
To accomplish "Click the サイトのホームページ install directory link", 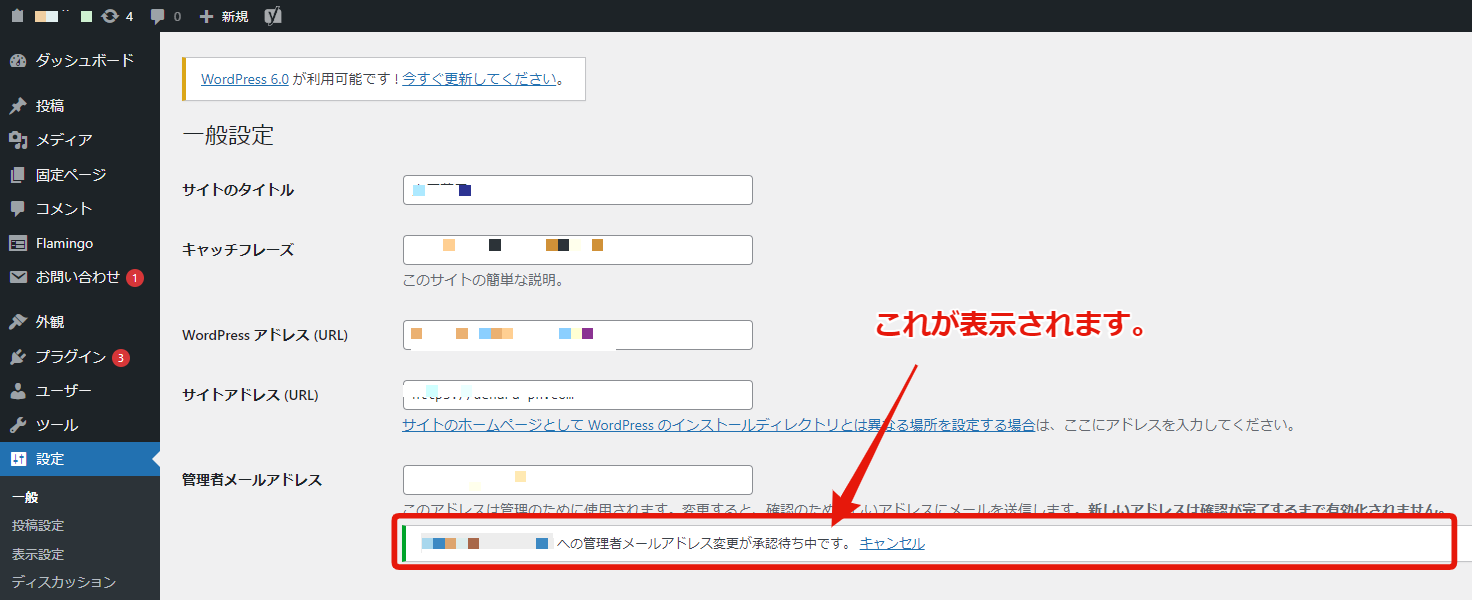I will [718, 425].
